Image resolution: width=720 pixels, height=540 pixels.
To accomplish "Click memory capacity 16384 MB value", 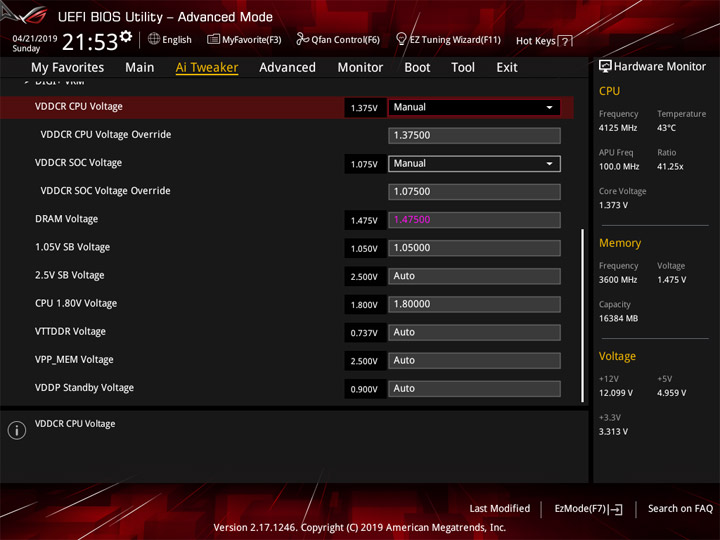I will point(619,319).
